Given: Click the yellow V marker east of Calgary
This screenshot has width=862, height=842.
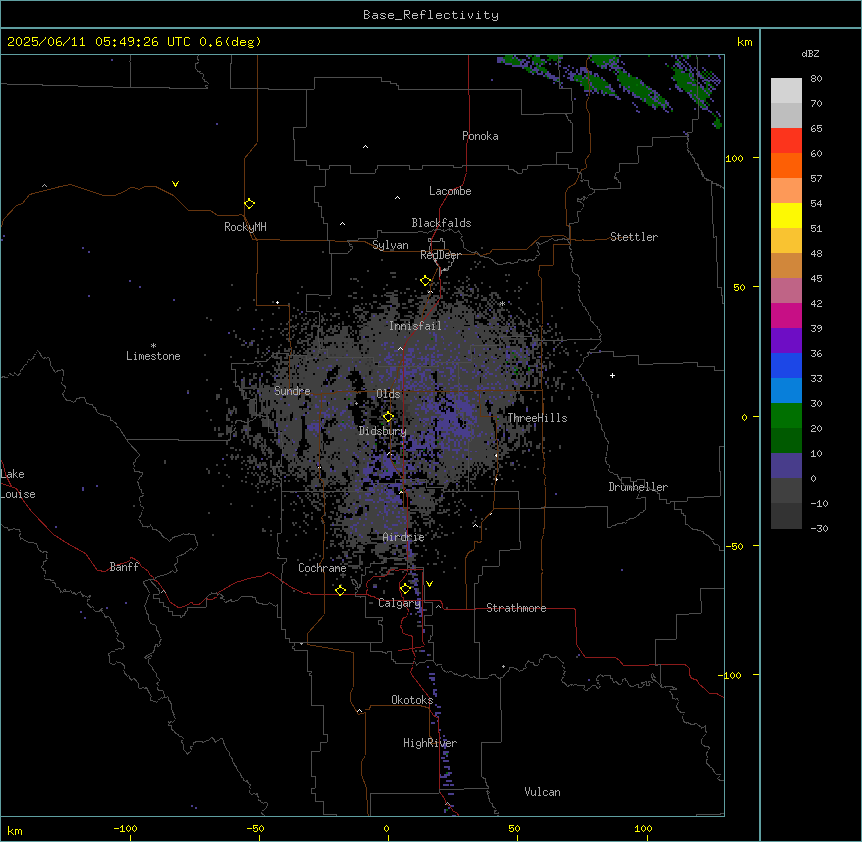Looking at the screenshot, I should [x=429, y=584].
